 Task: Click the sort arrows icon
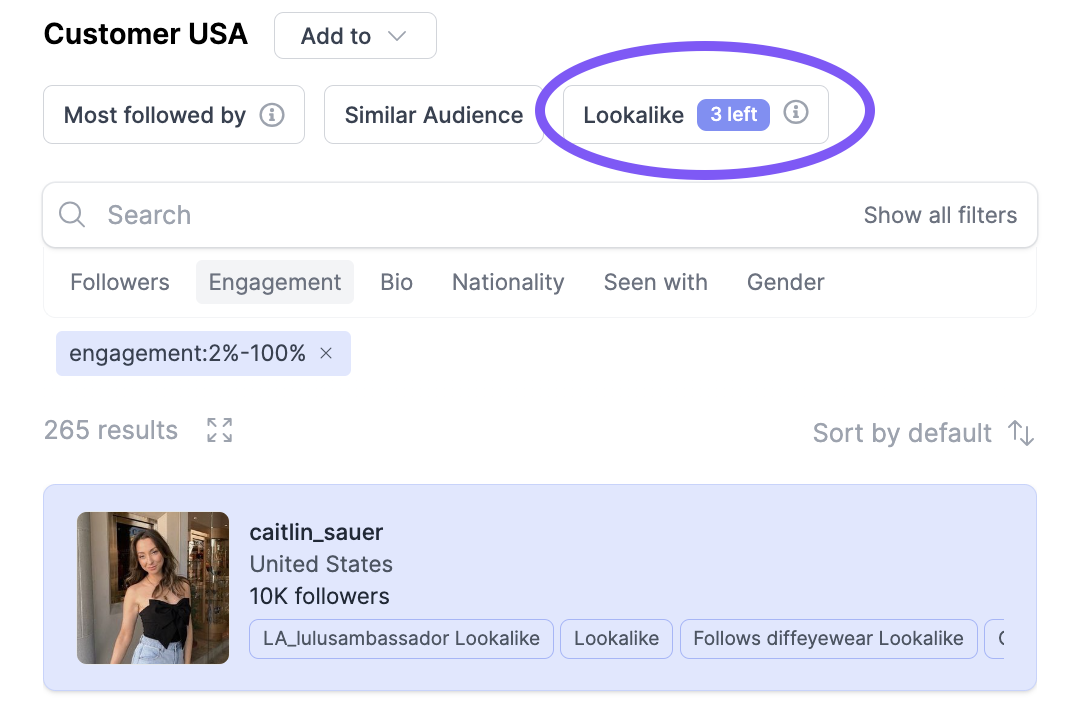(x=1021, y=433)
